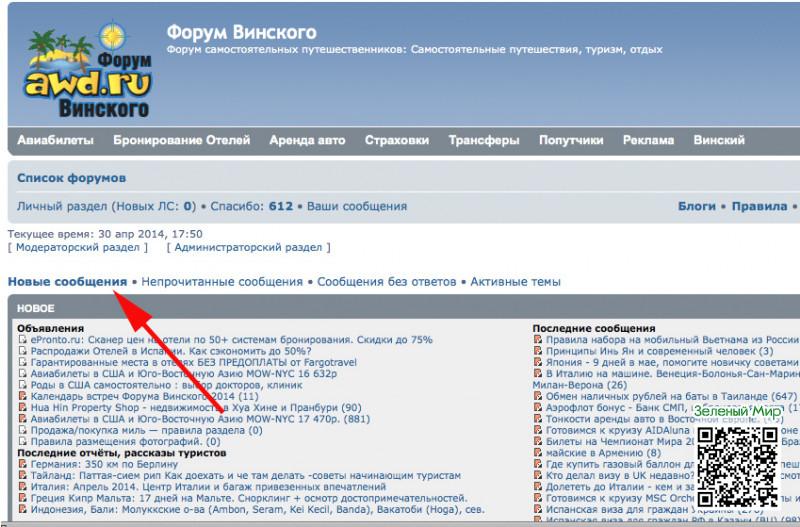Click the icon next to Германия: 350 км topic
The height and width of the screenshot is (527, 800).
pos(23,466)
